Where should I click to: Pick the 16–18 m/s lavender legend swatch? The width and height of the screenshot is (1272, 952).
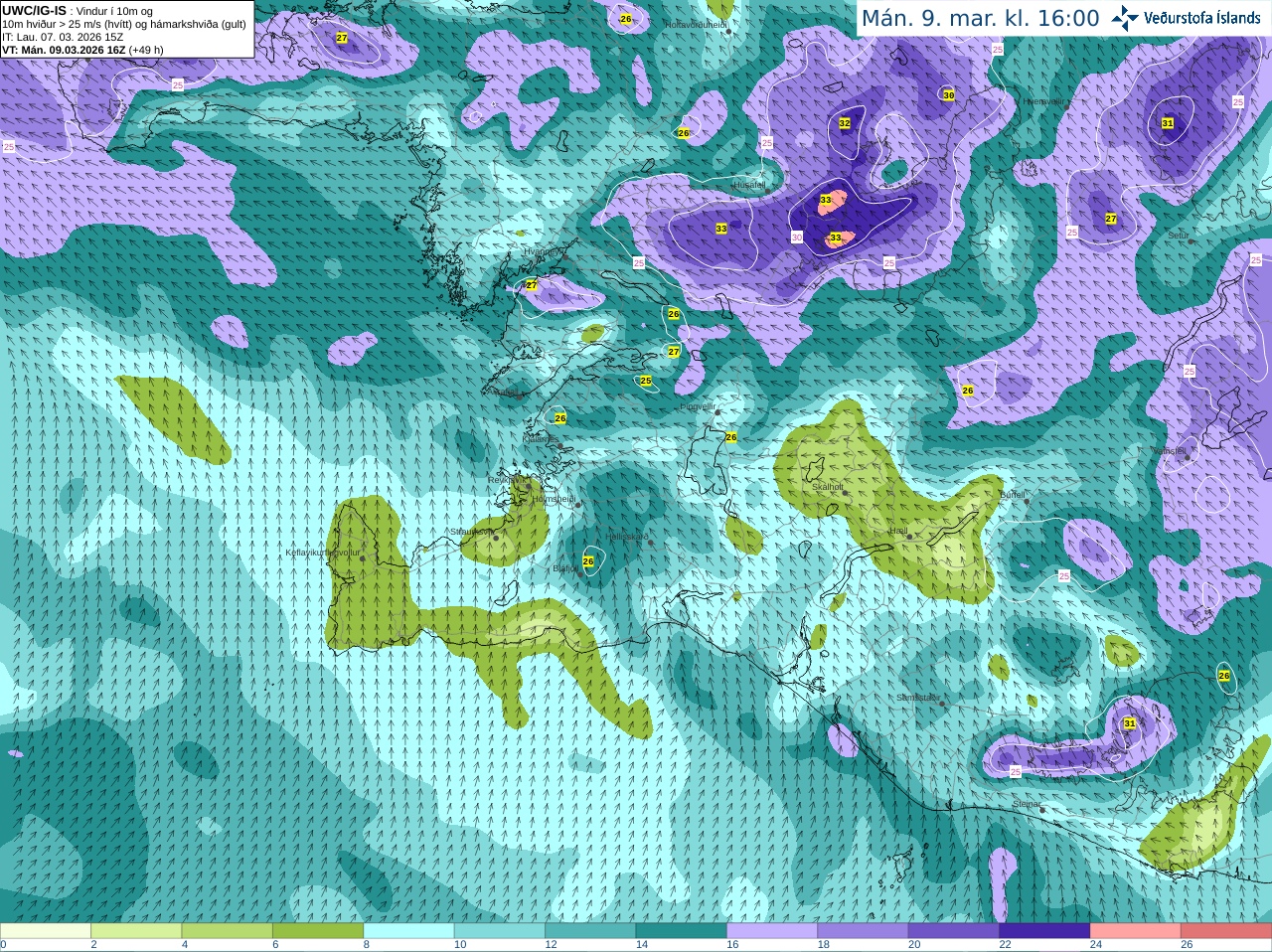point(772,931)
